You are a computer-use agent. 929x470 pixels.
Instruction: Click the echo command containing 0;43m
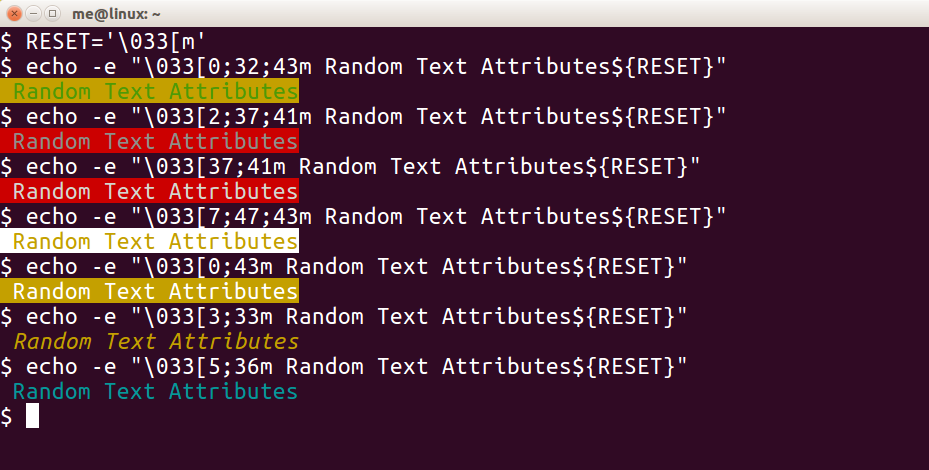[344, 267]
